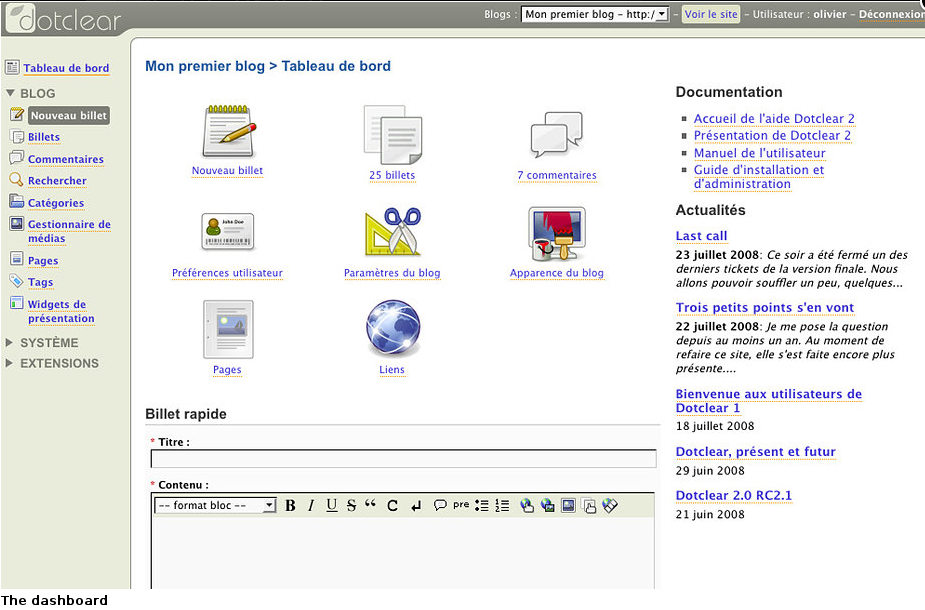The width and height of the screenshot is (925, 610).
Task: Open Dotclear 2.0 RC2.1 news link
Action: [734, 496]
